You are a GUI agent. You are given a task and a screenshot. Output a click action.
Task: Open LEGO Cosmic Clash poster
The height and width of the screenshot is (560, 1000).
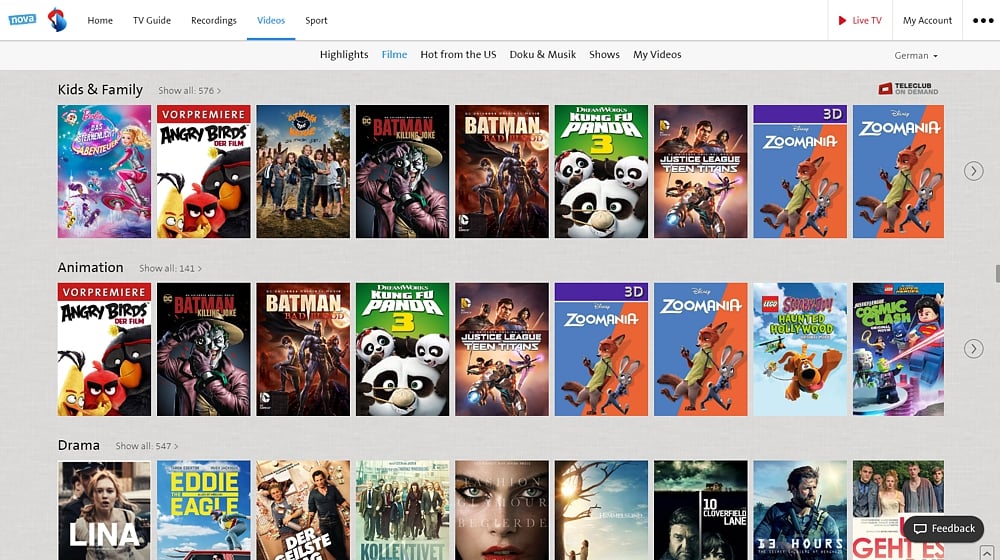pyautogui.click(x=898, y=350)
